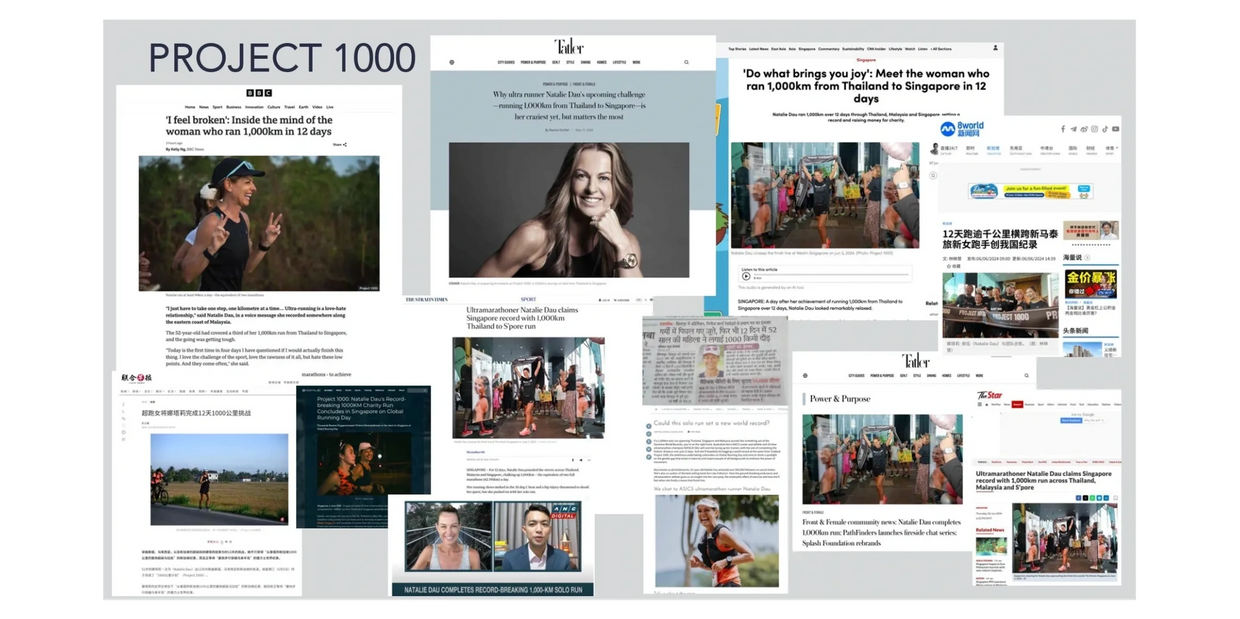Click the 金价暴涨 sidebar ad on 8world
The width and height of the screenshot is (1240, 619).
(x=1090, y=283)
